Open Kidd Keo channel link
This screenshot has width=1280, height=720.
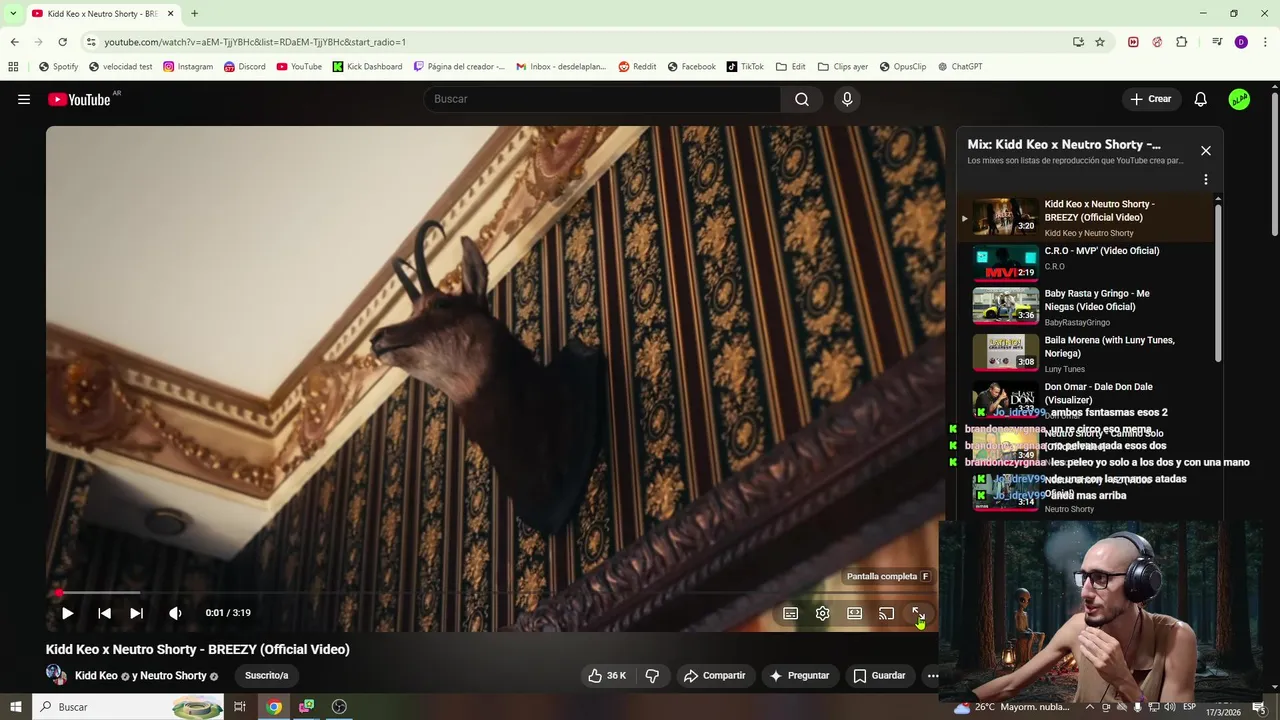tap(96, 676)
